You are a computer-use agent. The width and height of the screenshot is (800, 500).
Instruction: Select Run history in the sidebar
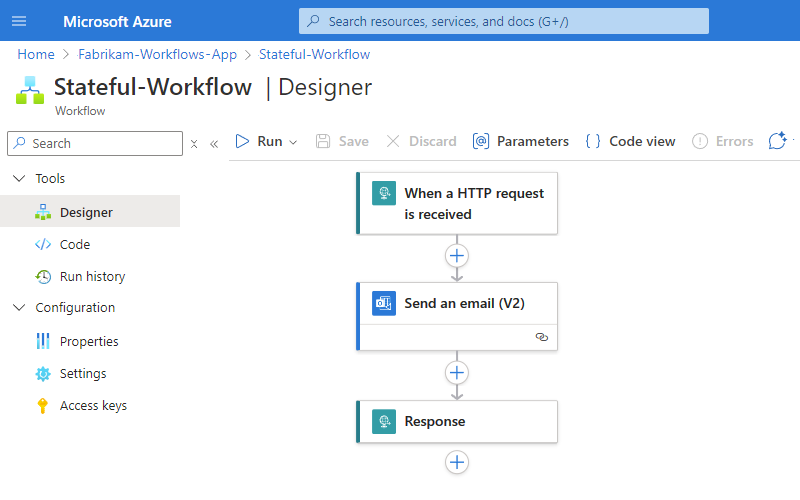[92, 276]
